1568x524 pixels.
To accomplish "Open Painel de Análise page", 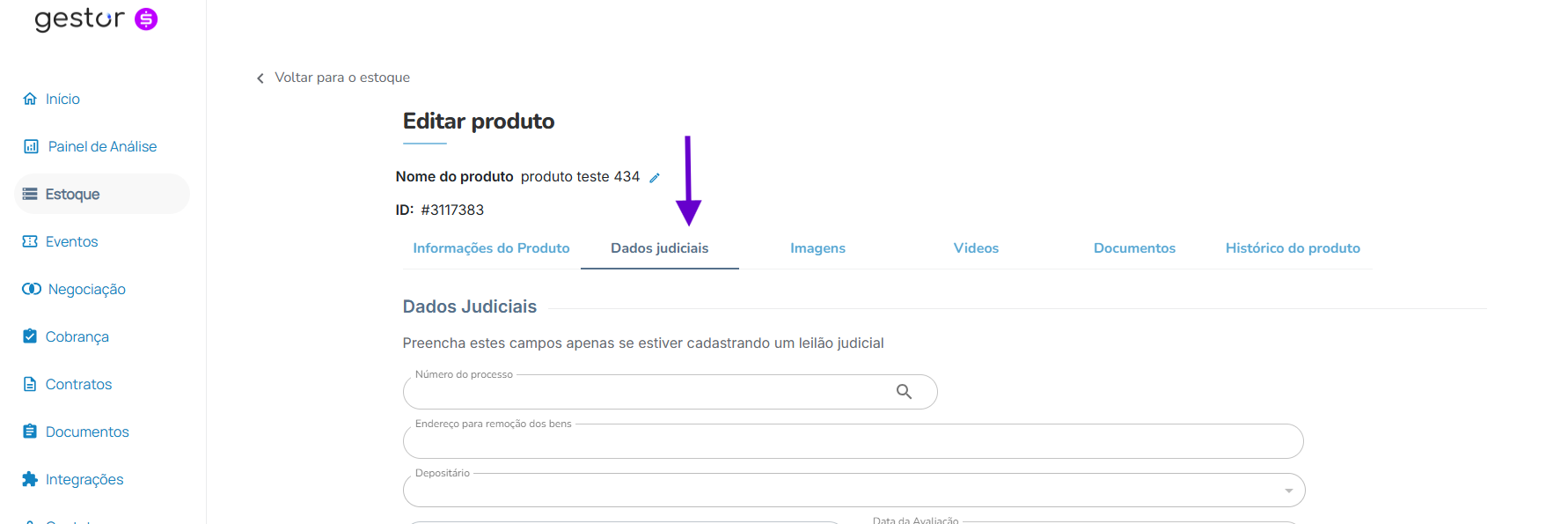I will click(102, 146).
